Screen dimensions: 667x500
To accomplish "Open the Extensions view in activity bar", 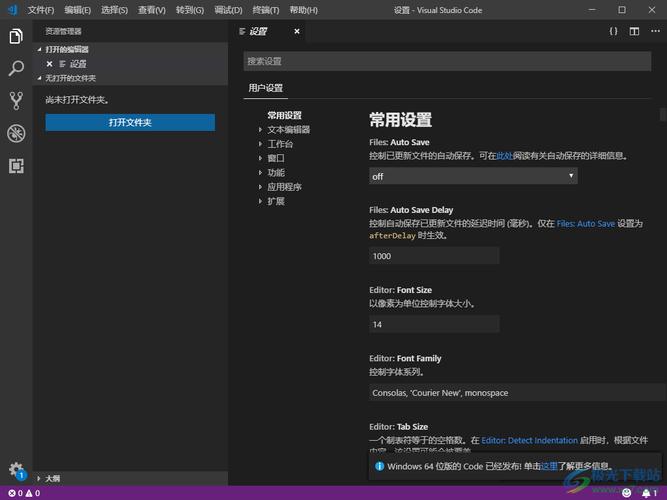I will point(16,166).
